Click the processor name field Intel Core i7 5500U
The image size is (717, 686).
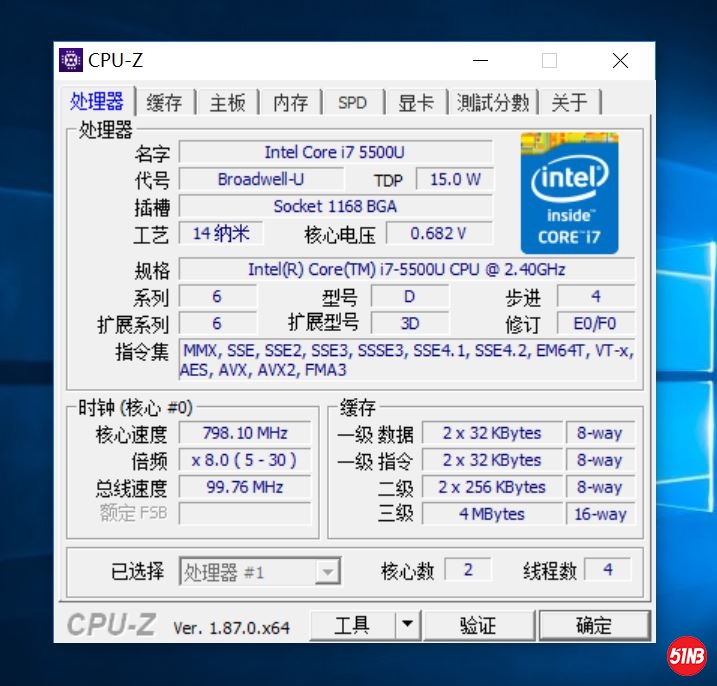point(335,152)
